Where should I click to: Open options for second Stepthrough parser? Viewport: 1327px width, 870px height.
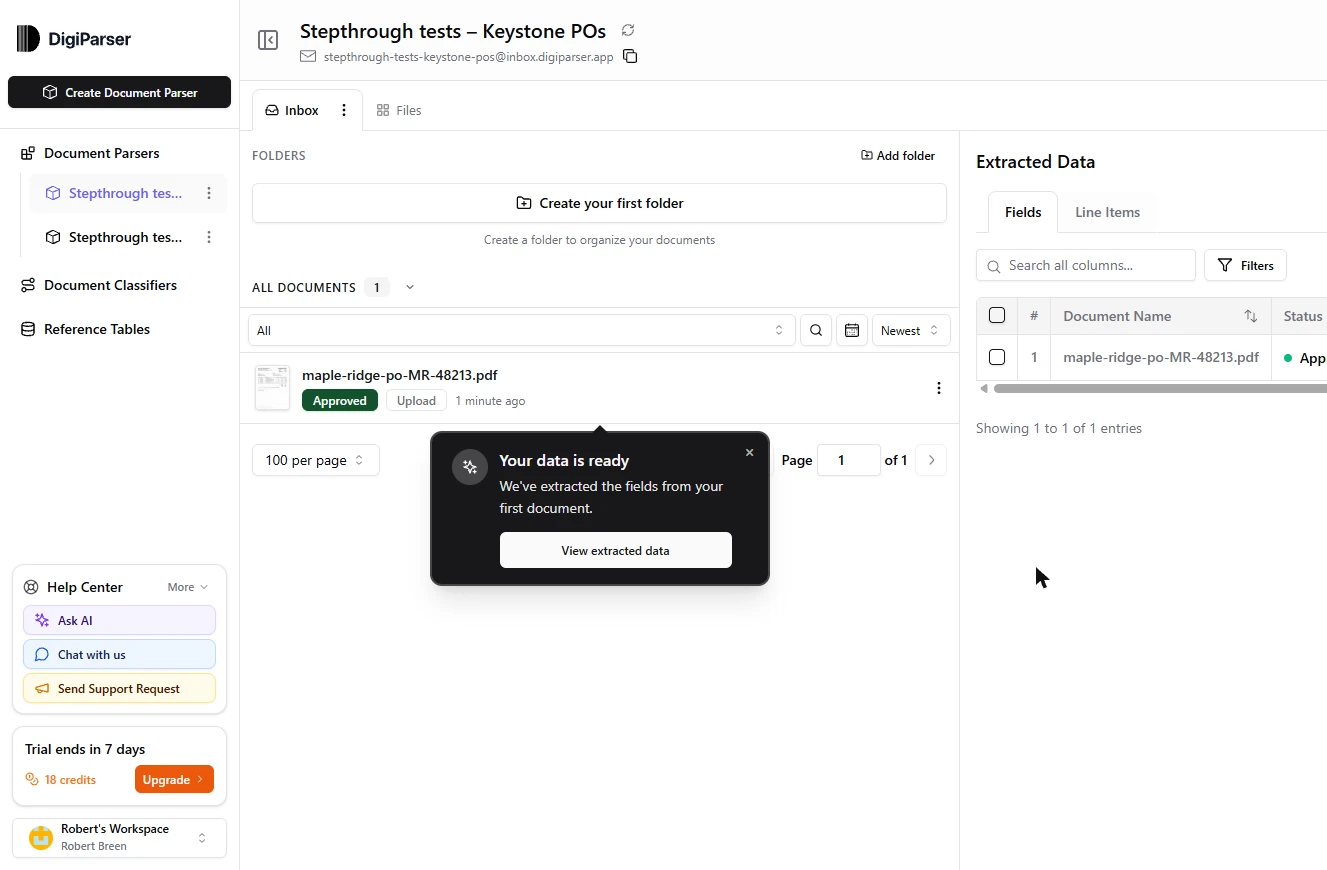pos(209,237)
